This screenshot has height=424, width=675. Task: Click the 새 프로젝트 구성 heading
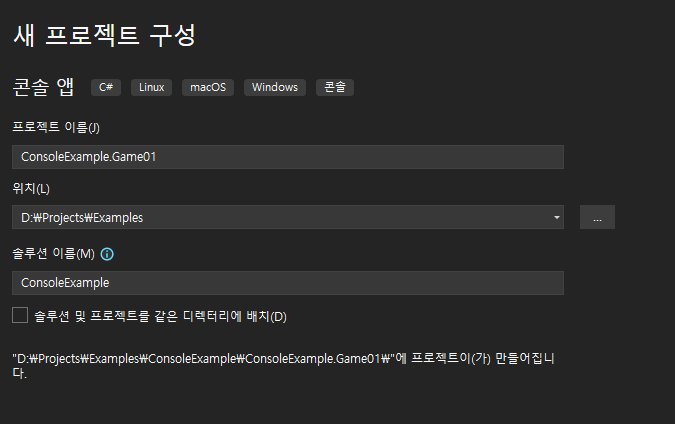(105, 35)
